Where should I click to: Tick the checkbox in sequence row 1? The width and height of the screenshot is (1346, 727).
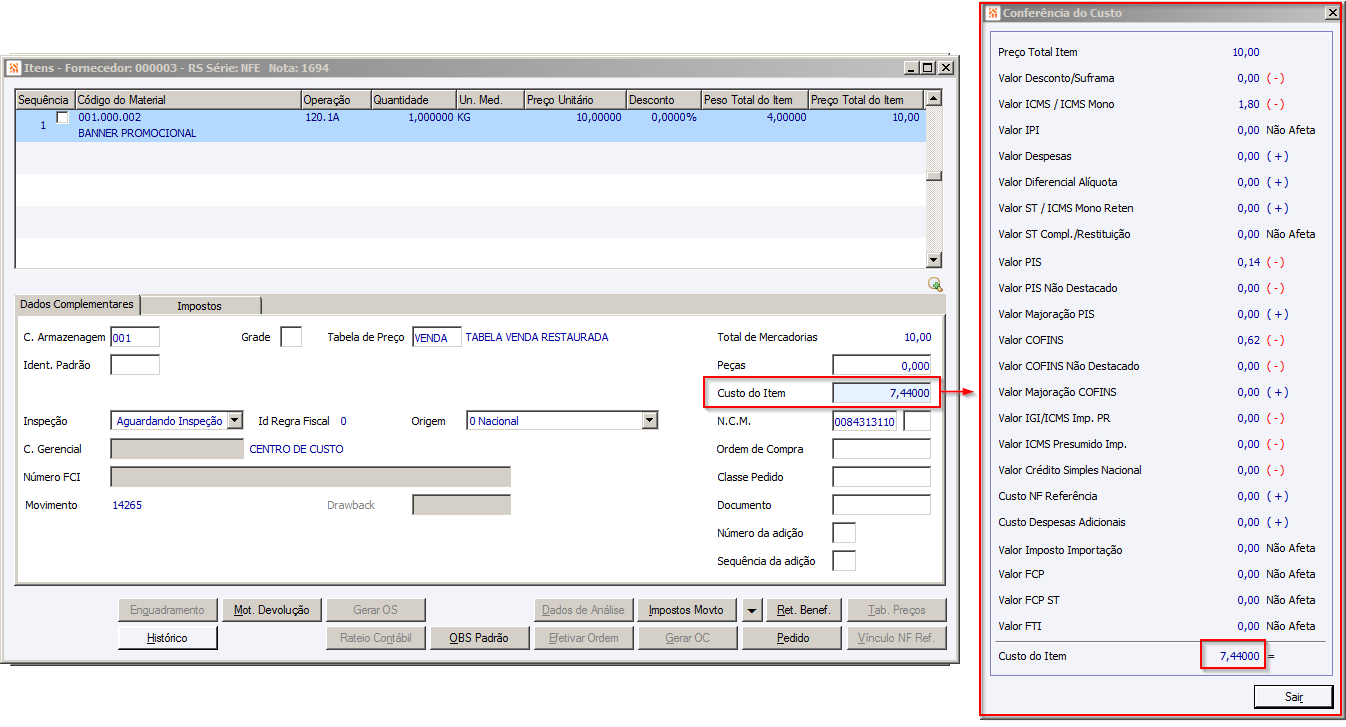pyautogui.click(x=63, y=118)
